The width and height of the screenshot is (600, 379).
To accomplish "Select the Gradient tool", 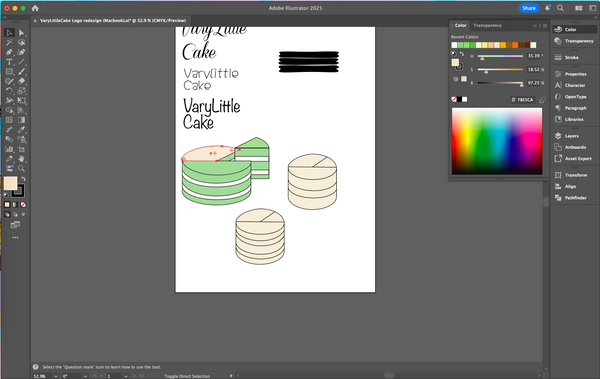I will click(21, 120).
